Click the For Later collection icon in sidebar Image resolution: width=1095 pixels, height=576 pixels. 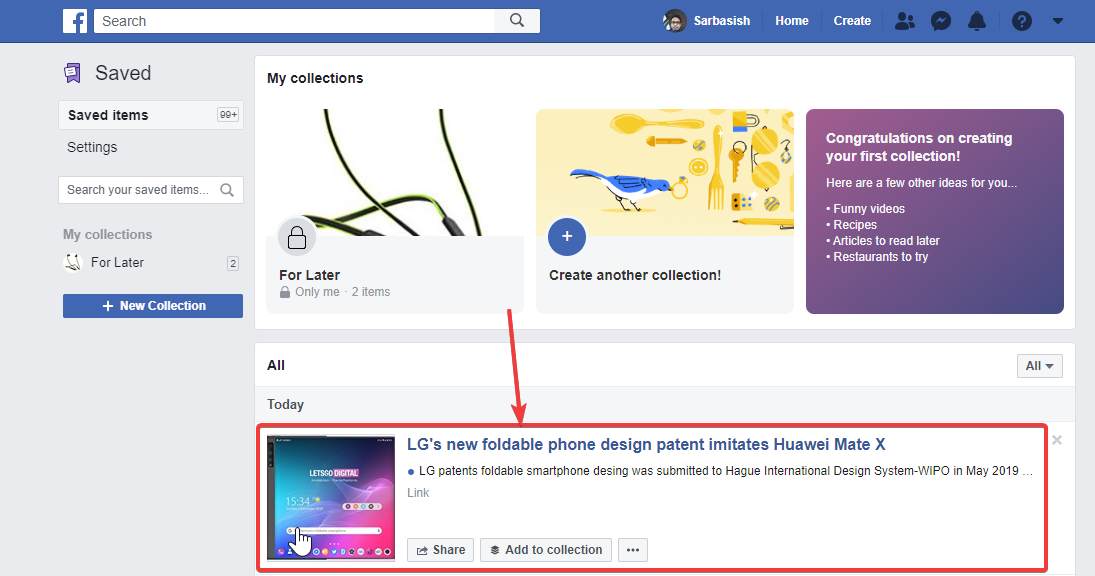pos(73,263)
